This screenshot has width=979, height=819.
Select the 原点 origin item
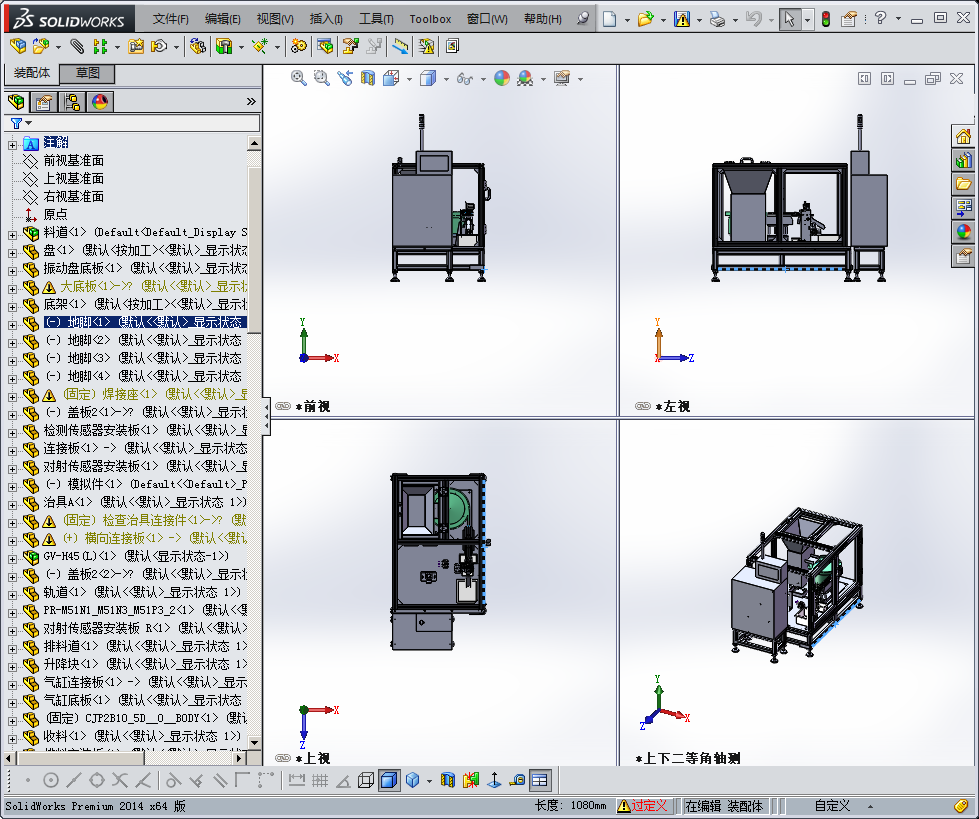pyautogui.click(x=55, y=214)
